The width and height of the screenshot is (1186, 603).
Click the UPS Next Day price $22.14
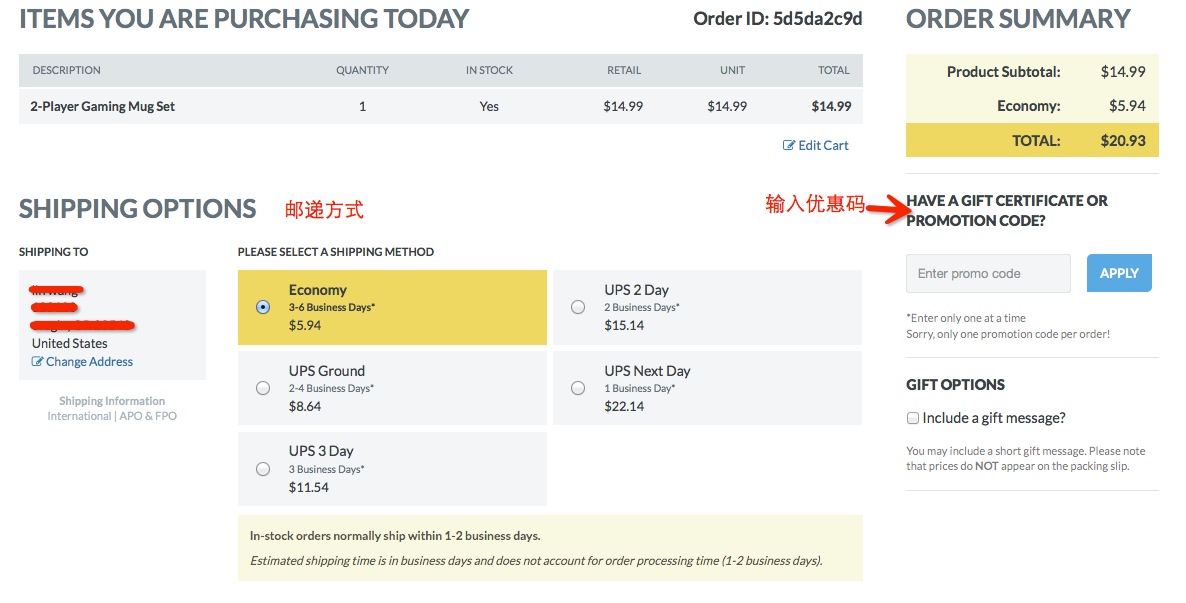pos(624,406)
